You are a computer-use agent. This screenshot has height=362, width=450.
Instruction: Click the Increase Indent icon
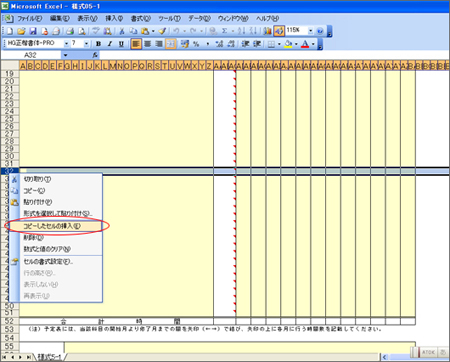(257, 44)
